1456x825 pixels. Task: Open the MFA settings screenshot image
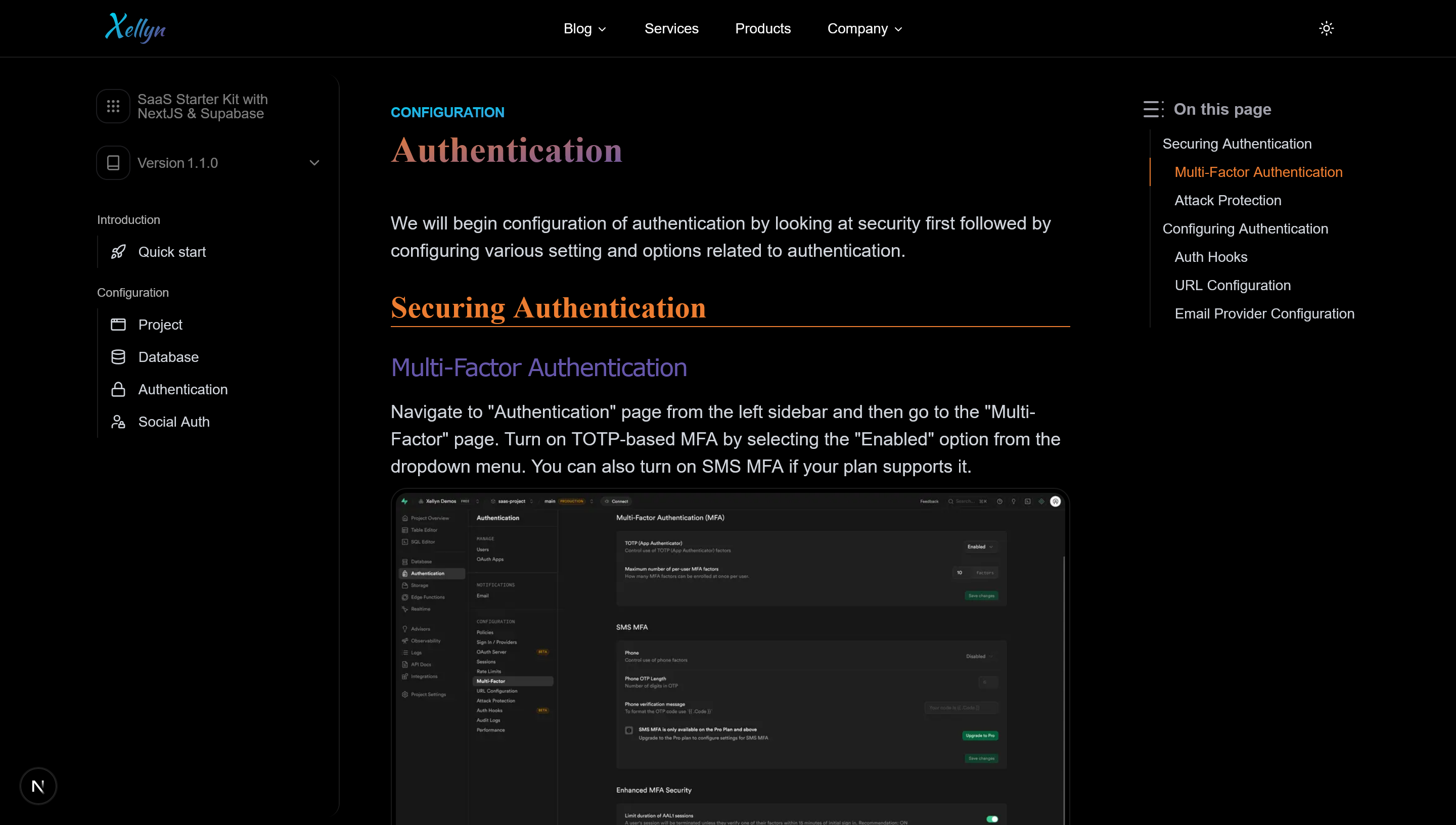pos(730,657)
